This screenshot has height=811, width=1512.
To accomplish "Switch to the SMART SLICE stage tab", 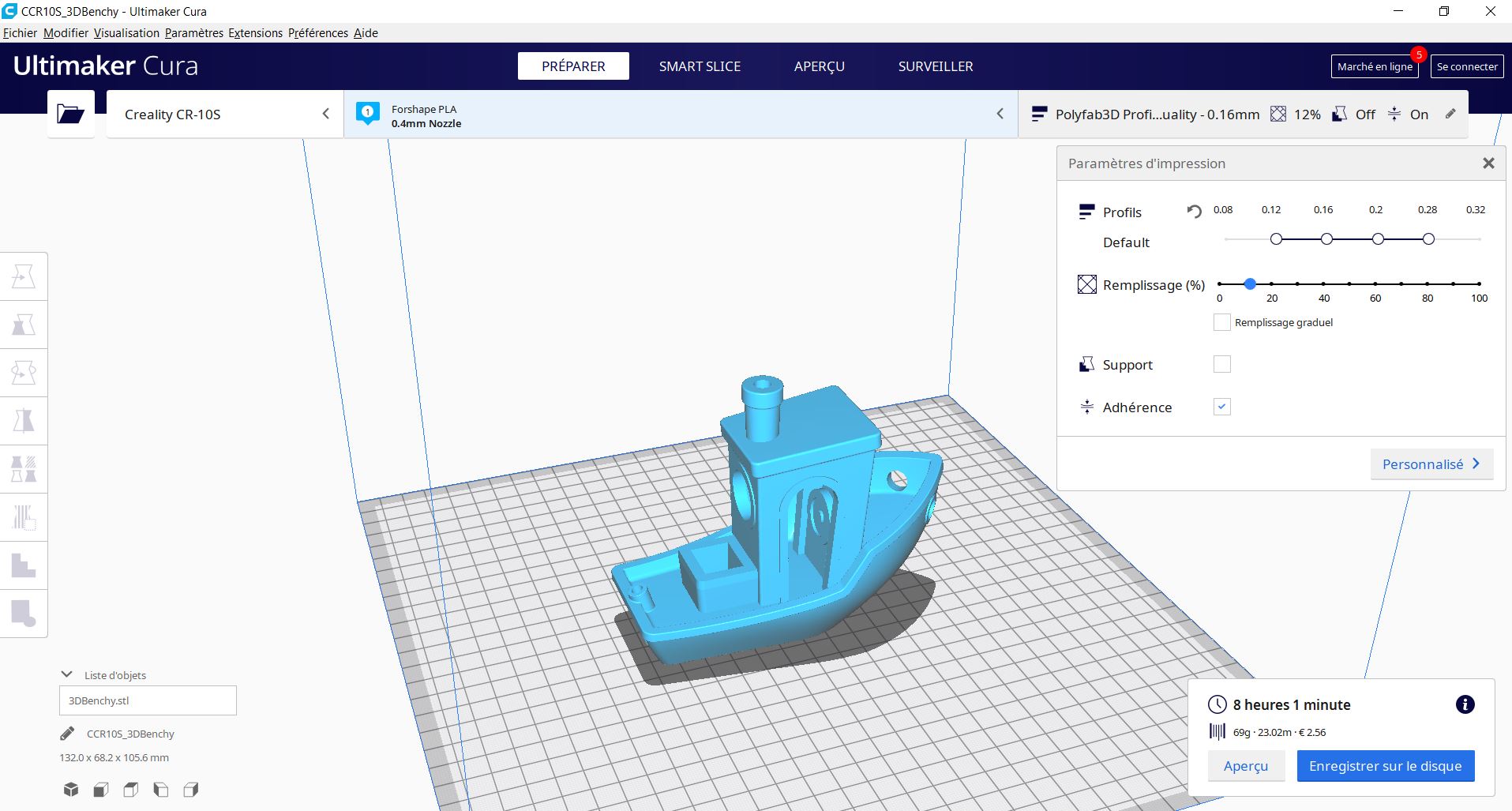I will coord(700,66).
